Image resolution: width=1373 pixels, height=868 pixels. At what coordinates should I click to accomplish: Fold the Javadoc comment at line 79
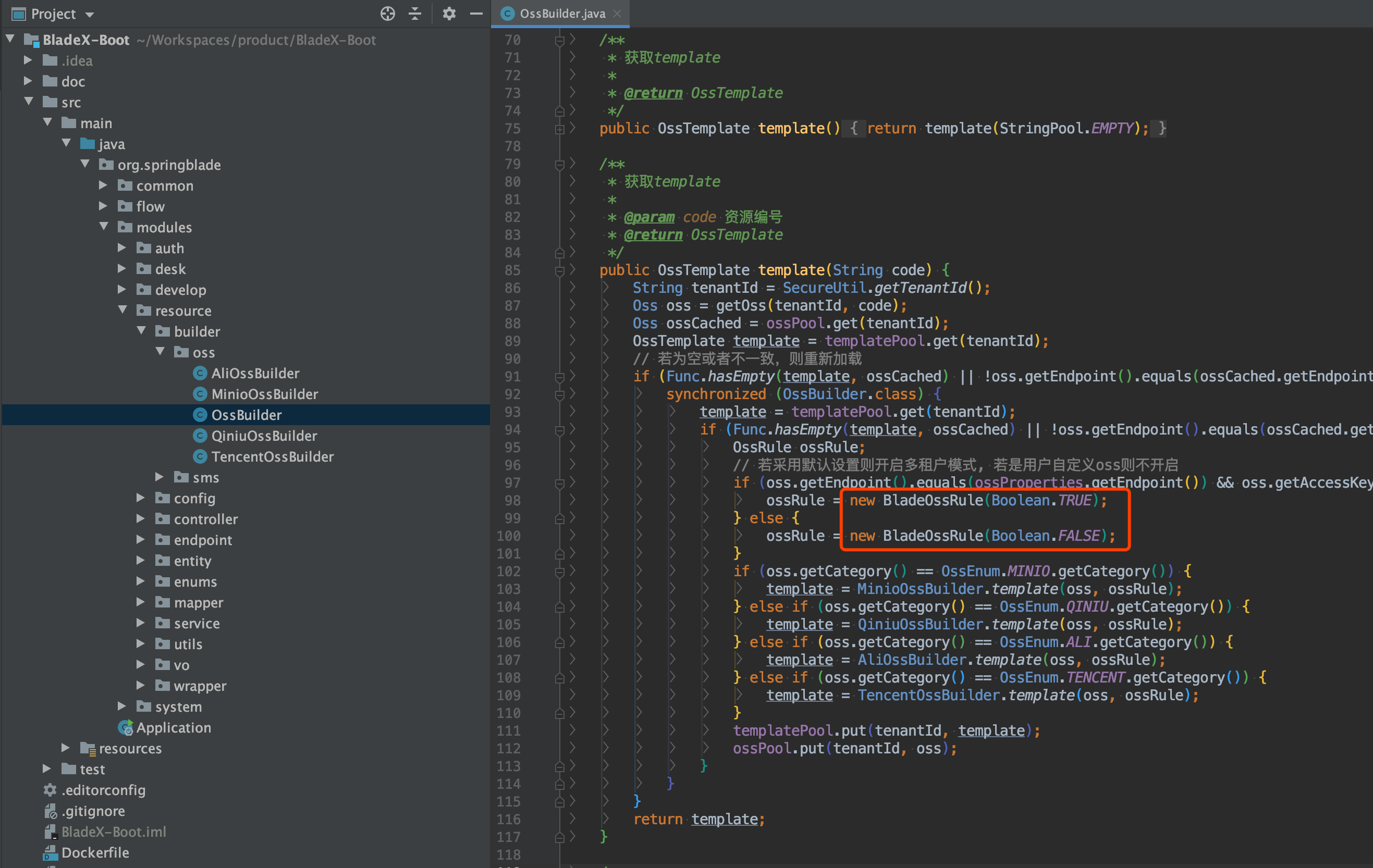[559, 165]
